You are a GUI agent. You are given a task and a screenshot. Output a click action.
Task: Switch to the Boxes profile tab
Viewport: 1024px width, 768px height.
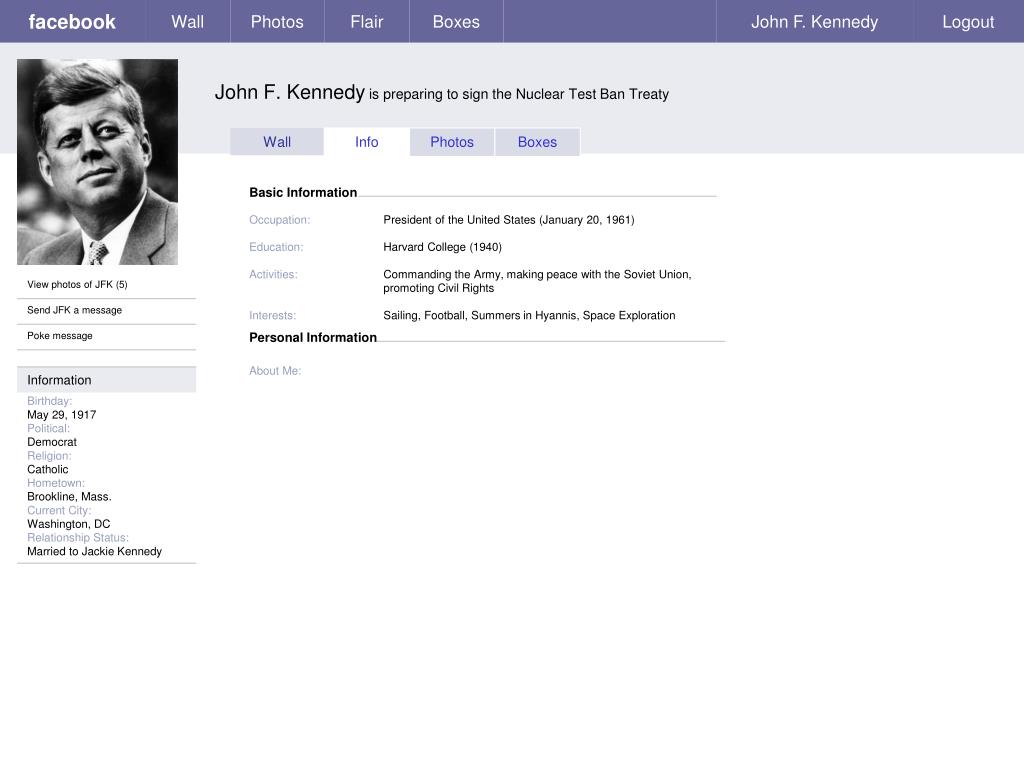(537, 142)
